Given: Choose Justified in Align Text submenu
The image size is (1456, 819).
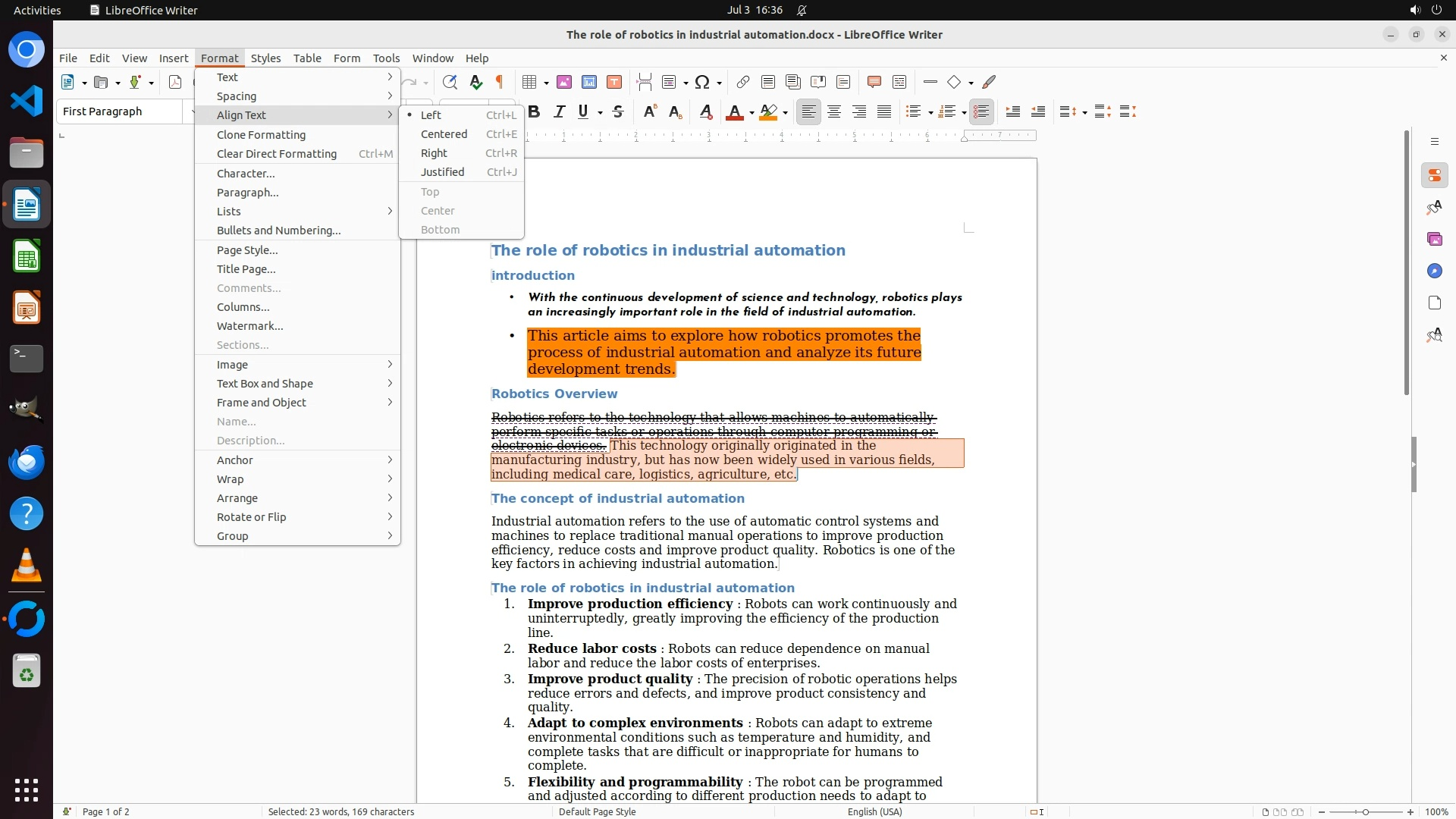Looking at the screenshot, I should pyautogui.click(x=442, y=172).
